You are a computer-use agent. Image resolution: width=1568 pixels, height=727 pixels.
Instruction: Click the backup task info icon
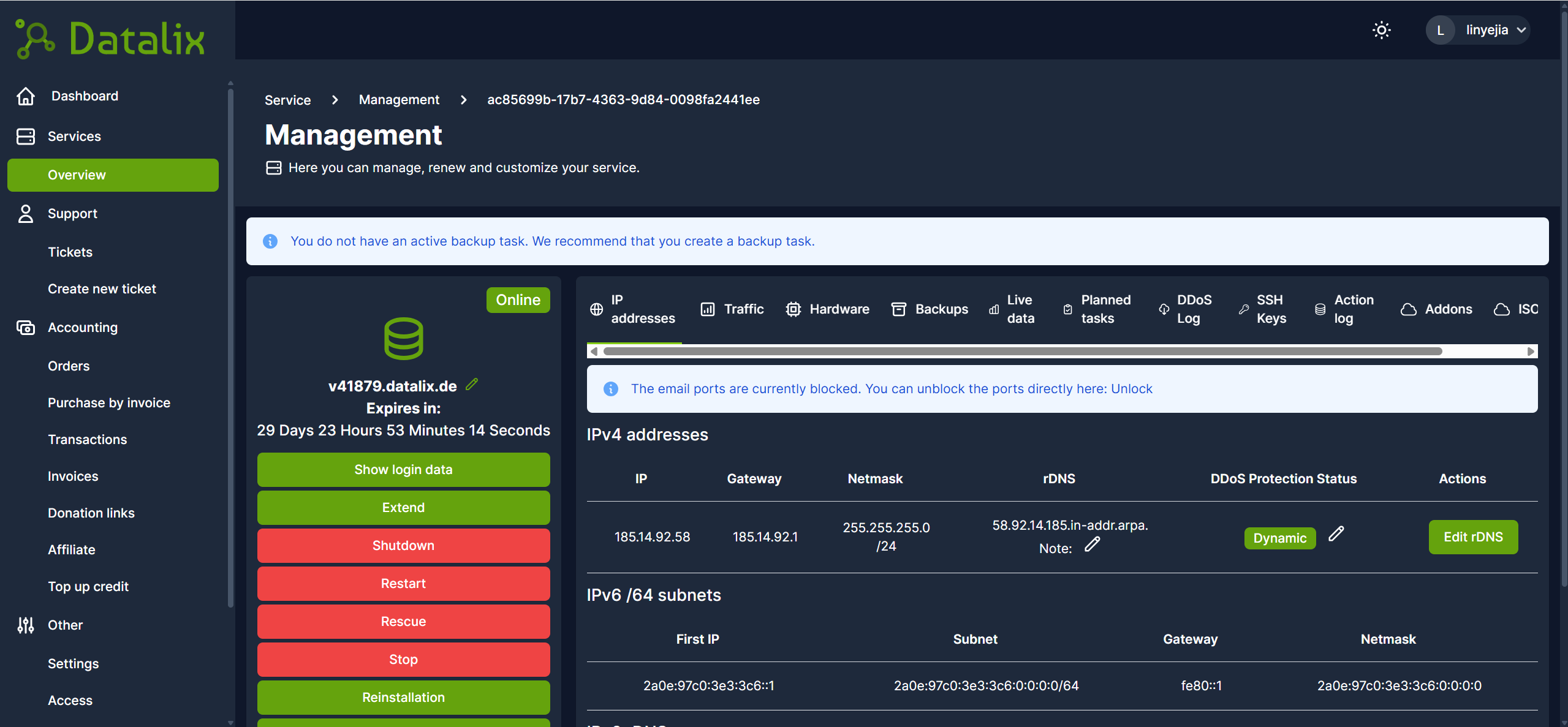coord(270,241)
